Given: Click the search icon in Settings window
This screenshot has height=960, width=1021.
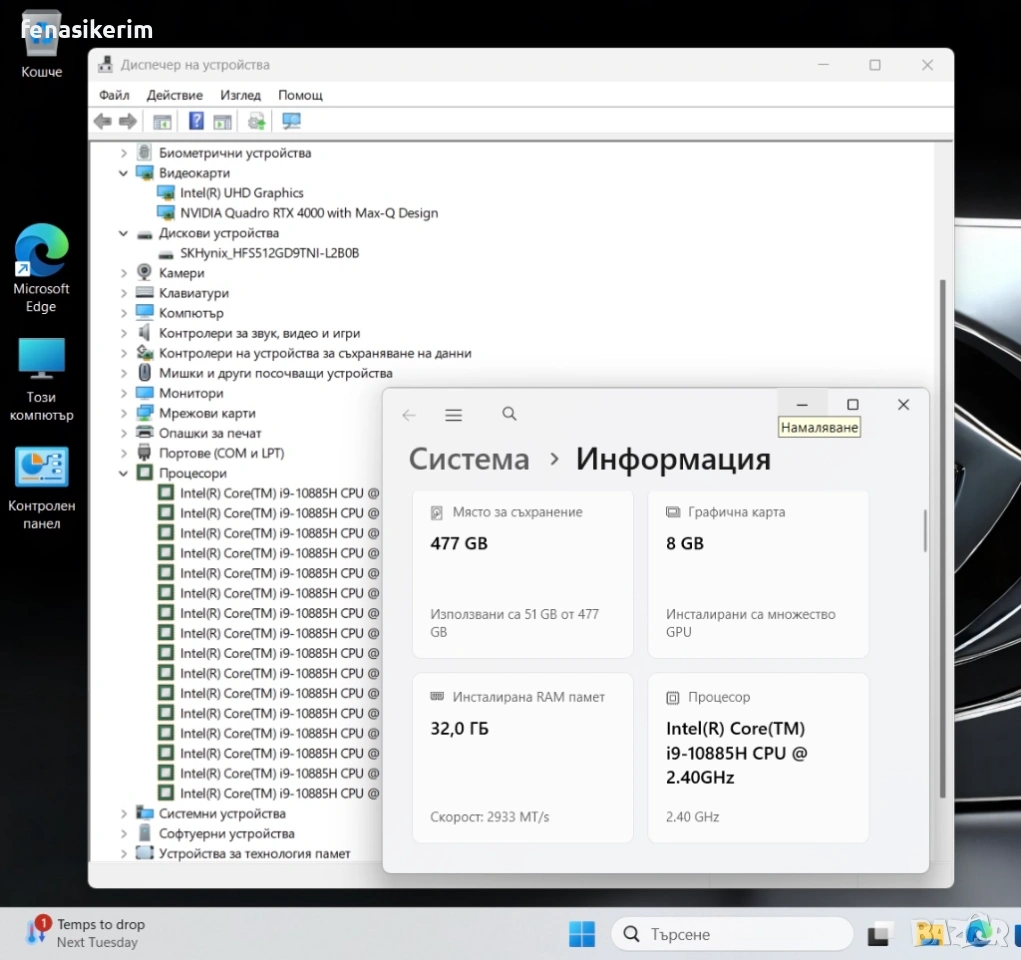Looking at the screenshot, I should tap(509, 414).
